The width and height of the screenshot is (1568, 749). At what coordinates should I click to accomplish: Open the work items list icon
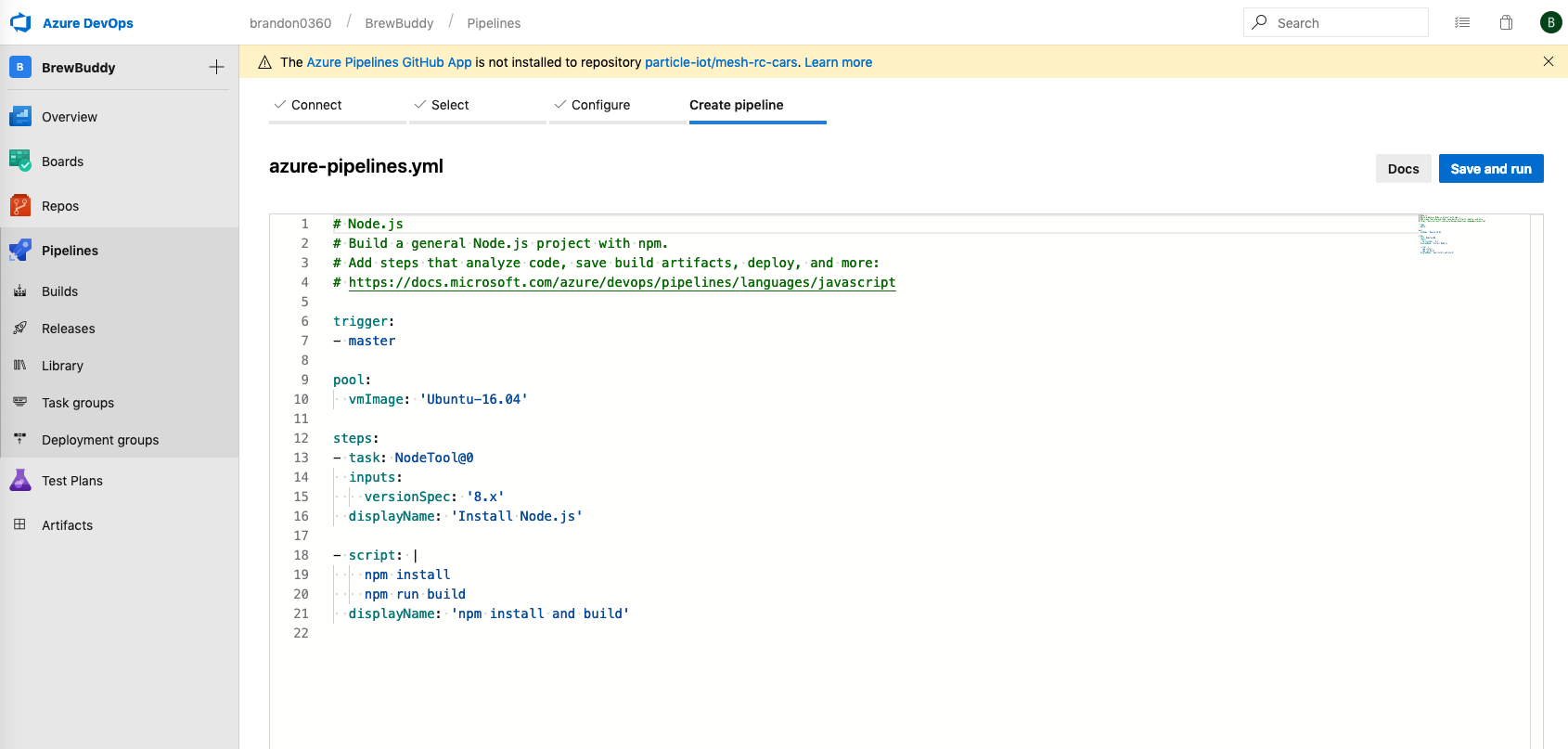(x=1462, y=22)
